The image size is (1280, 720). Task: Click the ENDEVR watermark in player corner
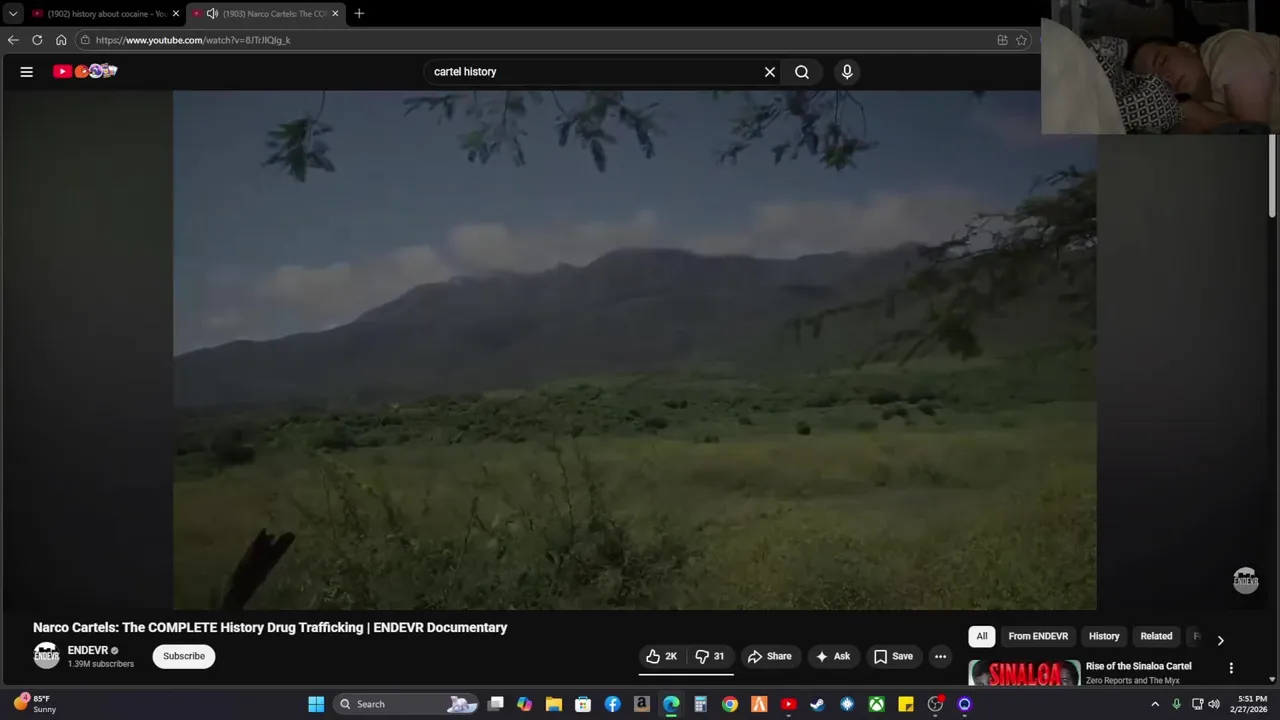tap(1245, 580)
